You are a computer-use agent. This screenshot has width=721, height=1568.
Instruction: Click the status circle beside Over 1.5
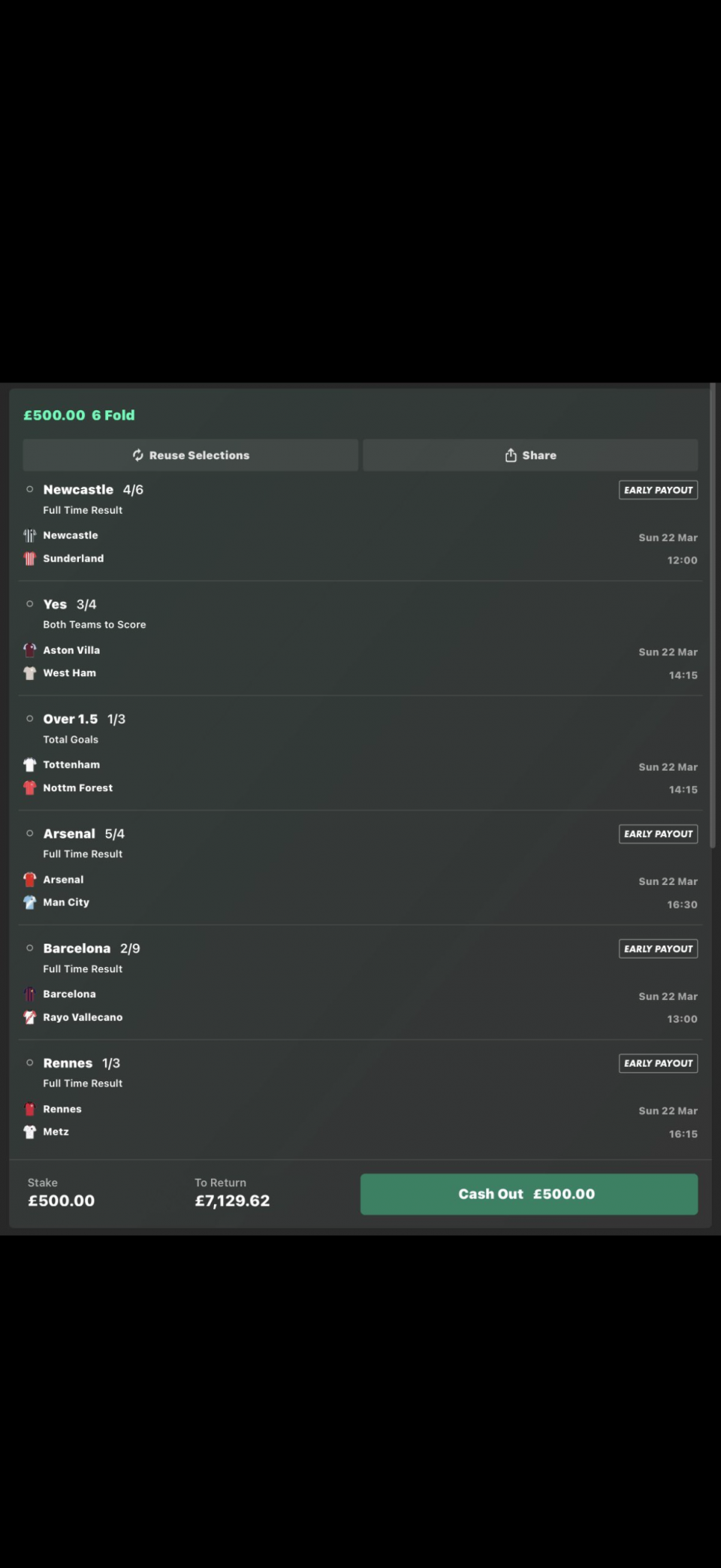[x=30, y=719]
